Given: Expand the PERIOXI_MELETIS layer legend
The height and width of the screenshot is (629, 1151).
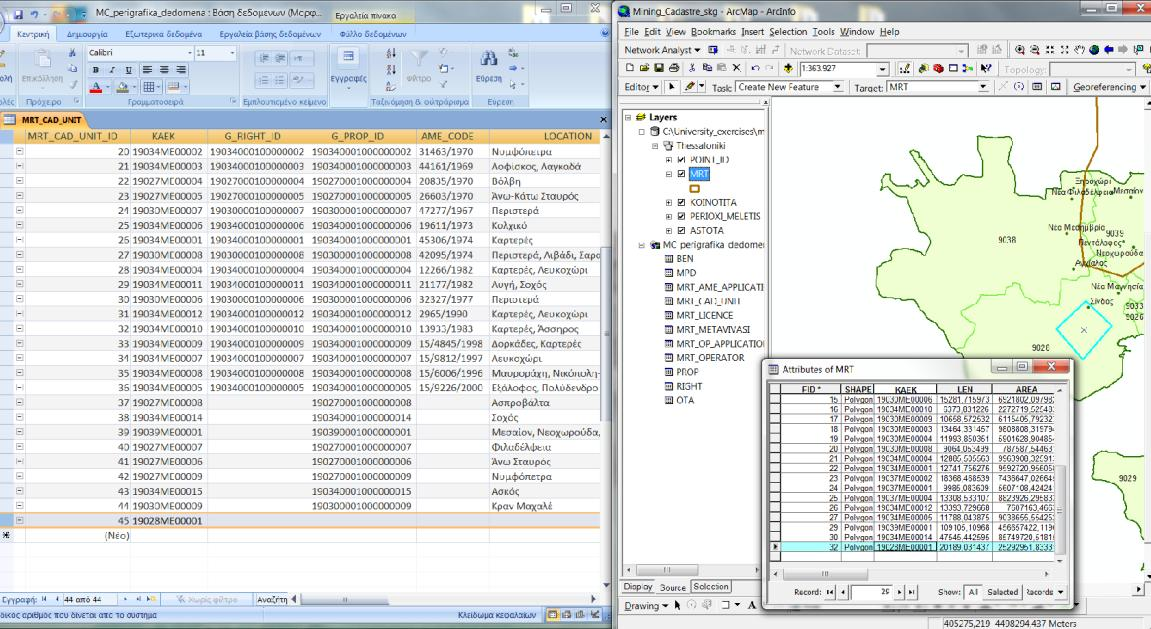Looking at the screenshot, I should click(x=669, y=217).
